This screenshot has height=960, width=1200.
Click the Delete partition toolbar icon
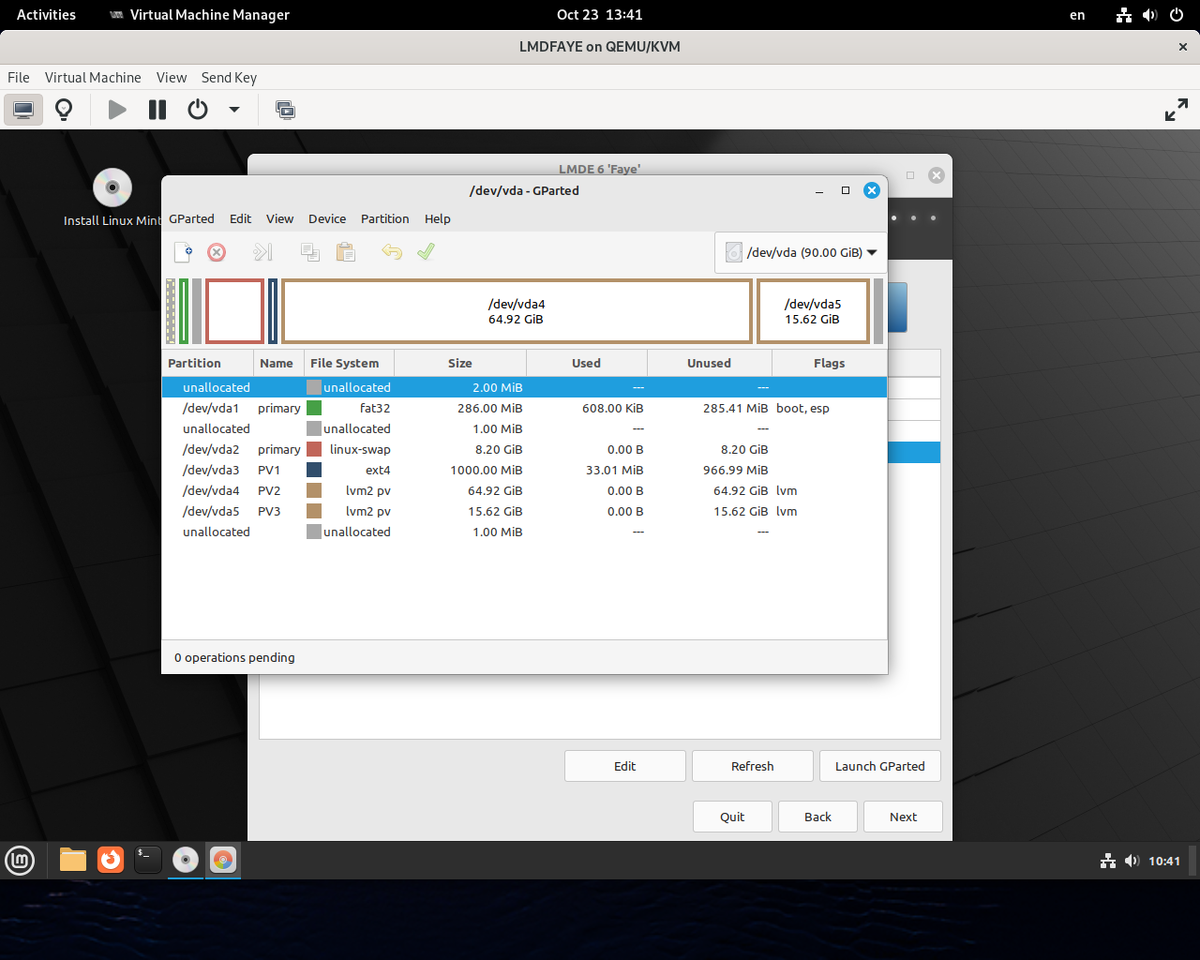216,252
